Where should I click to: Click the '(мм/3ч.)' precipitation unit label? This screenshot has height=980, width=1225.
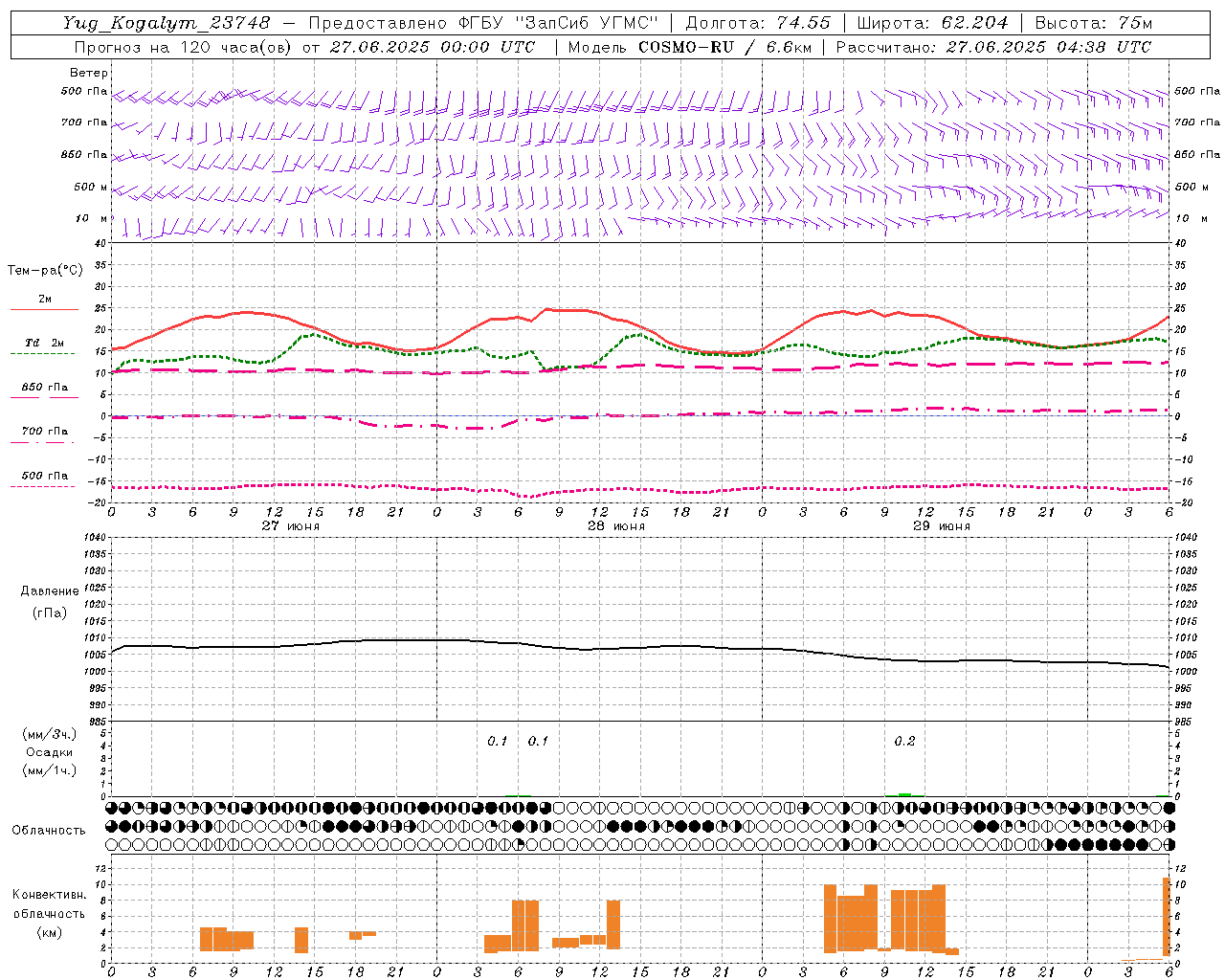point(50,735)
